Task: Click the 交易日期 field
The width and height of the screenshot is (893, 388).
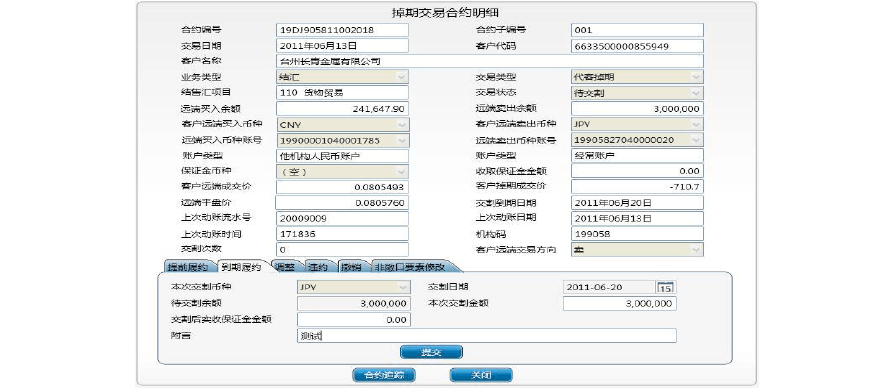Action: coord(342,46)
